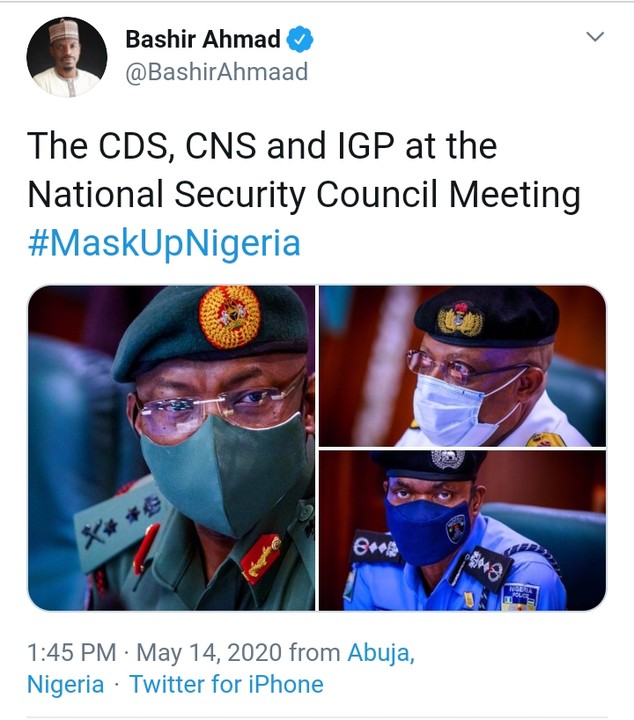Open the army officer photo on the left
The image size is (634, 720).
[x=171, y=447]
